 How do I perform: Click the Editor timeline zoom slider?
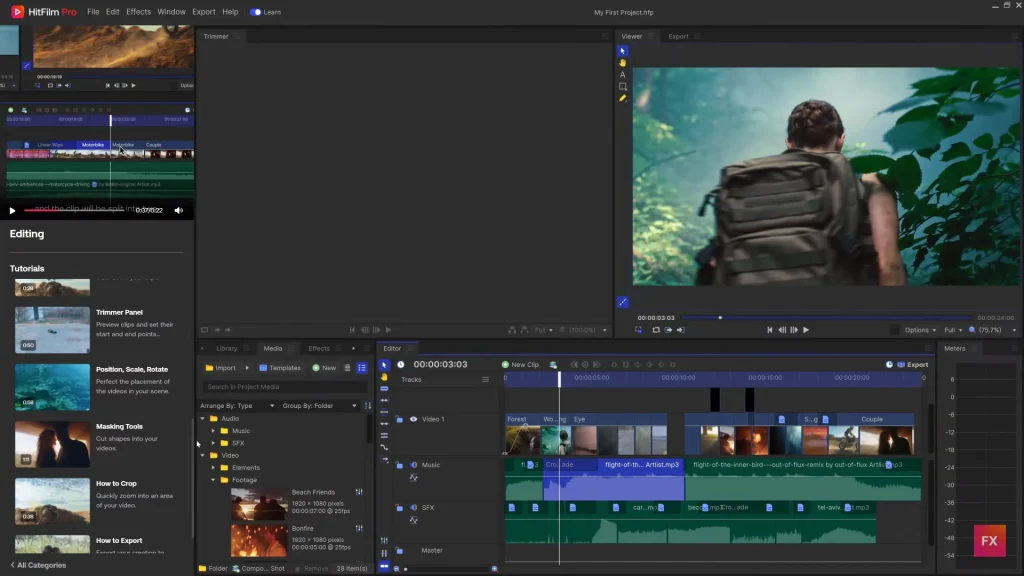[x=445, y=569]
